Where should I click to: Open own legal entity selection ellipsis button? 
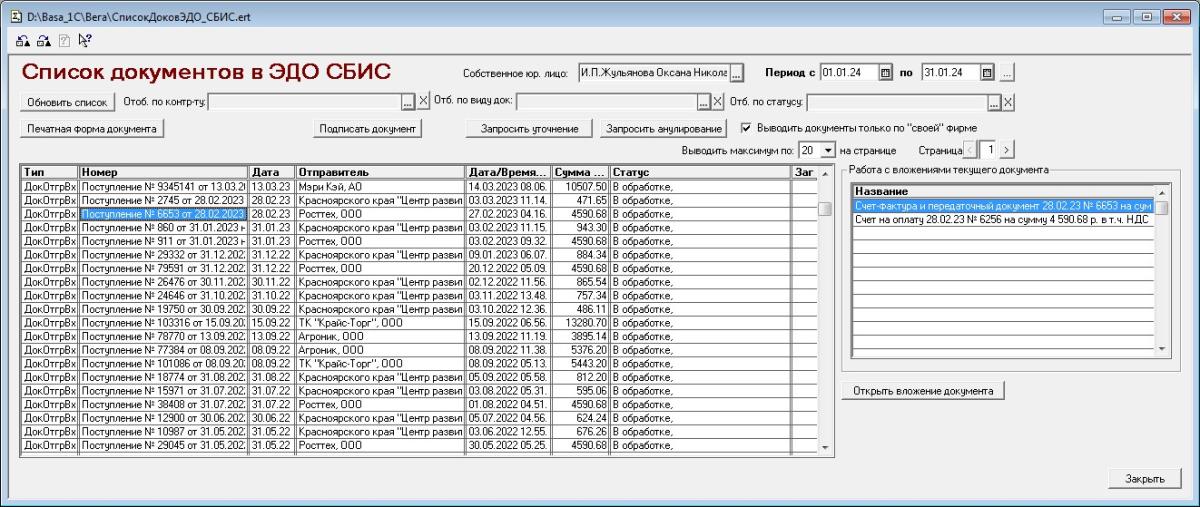click(x=737, y=73)
